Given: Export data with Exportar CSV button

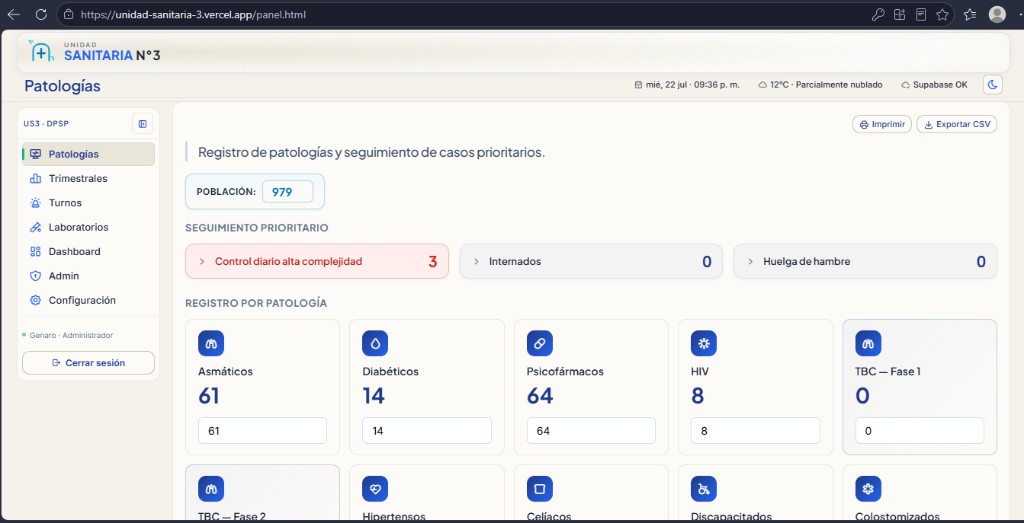Looking at the screenshot, I should point(957,124).
